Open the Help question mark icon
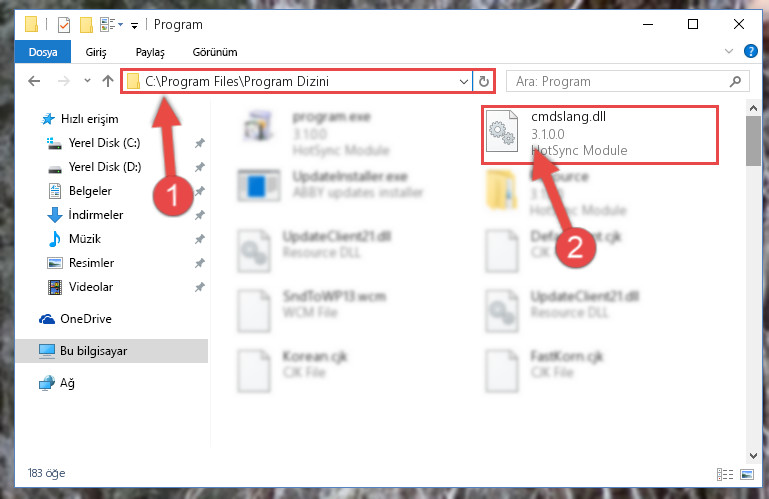 click(750, 51)
